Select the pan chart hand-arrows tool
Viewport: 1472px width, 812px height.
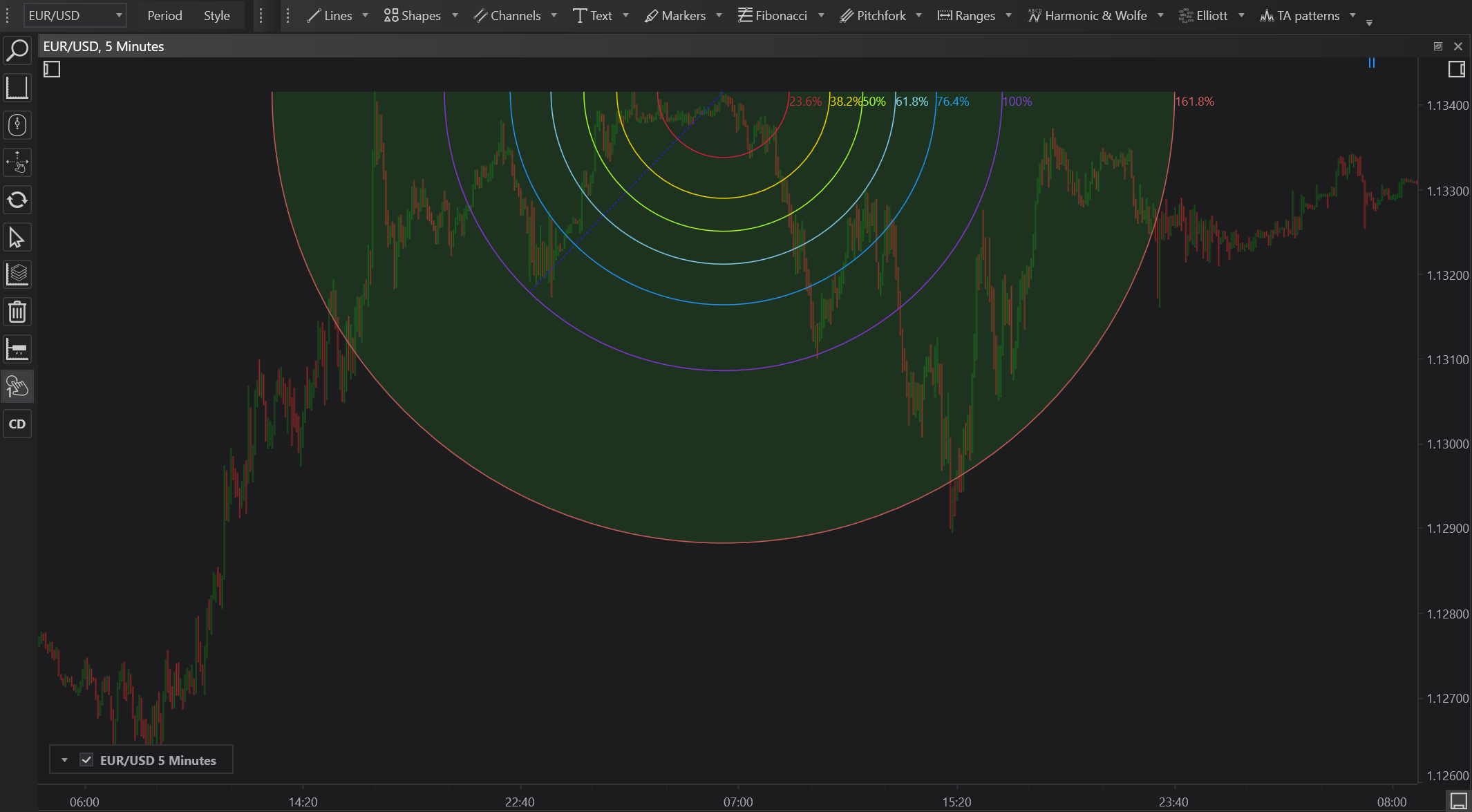17,163
